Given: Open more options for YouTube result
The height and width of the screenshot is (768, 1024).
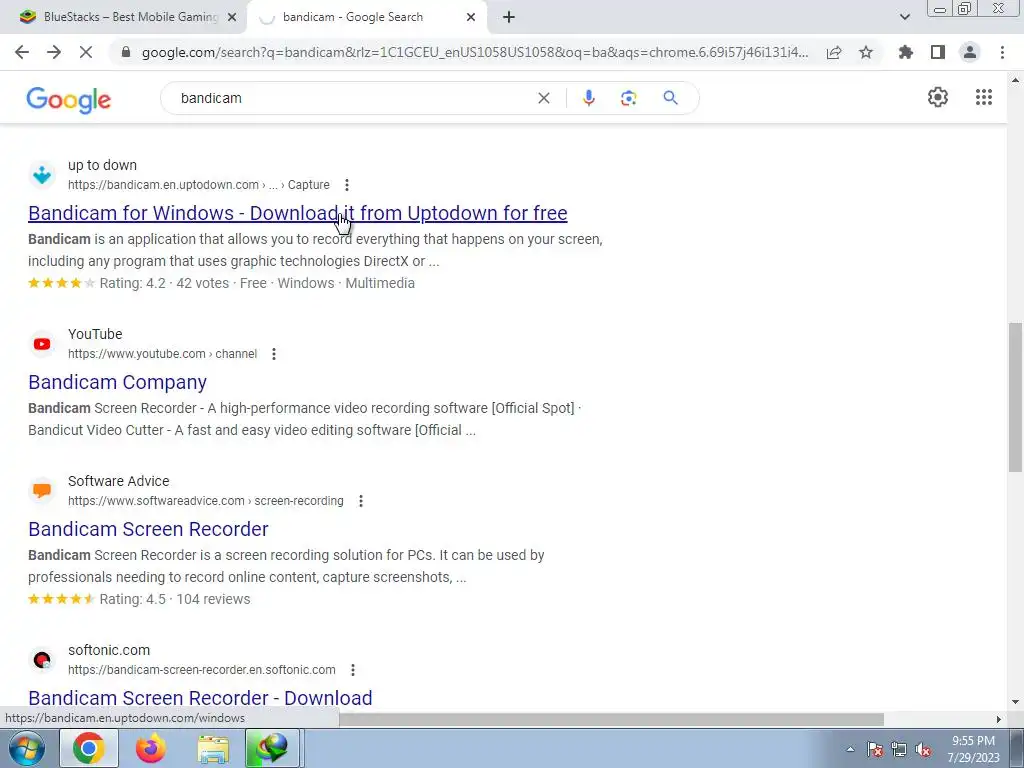Looking at the screenshot, I should point(274,354).
